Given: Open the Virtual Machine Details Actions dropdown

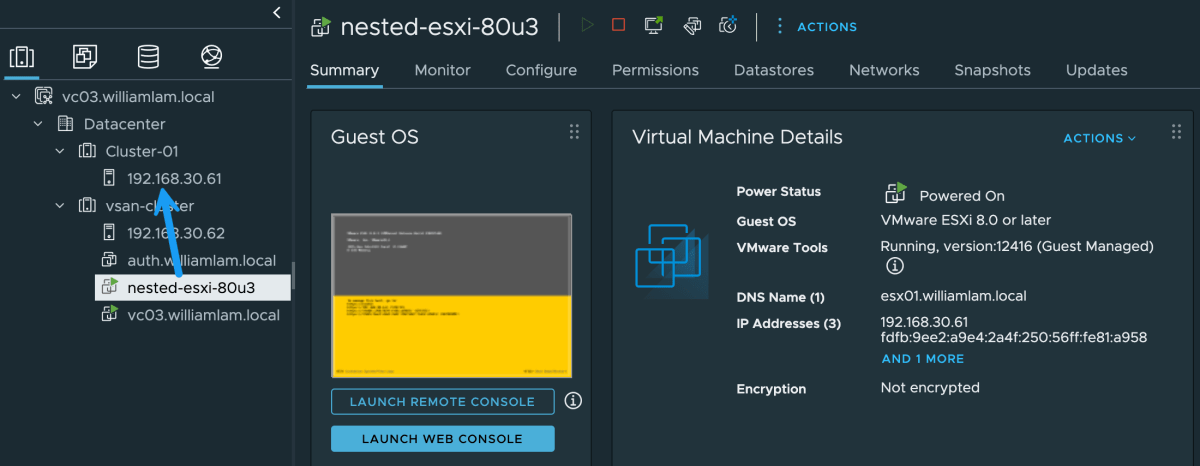Looking at the screenshot, I should pos(1099,138).
